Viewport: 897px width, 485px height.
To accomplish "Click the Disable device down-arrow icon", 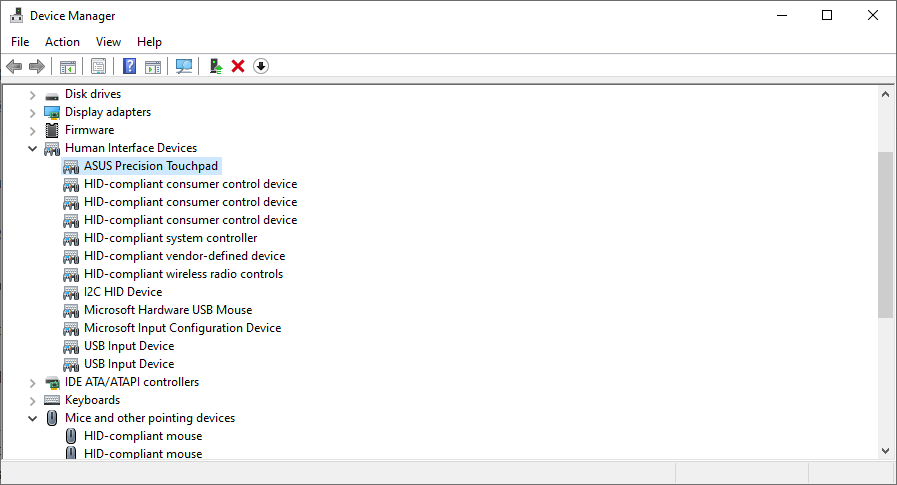I will [x=261, y=66].
